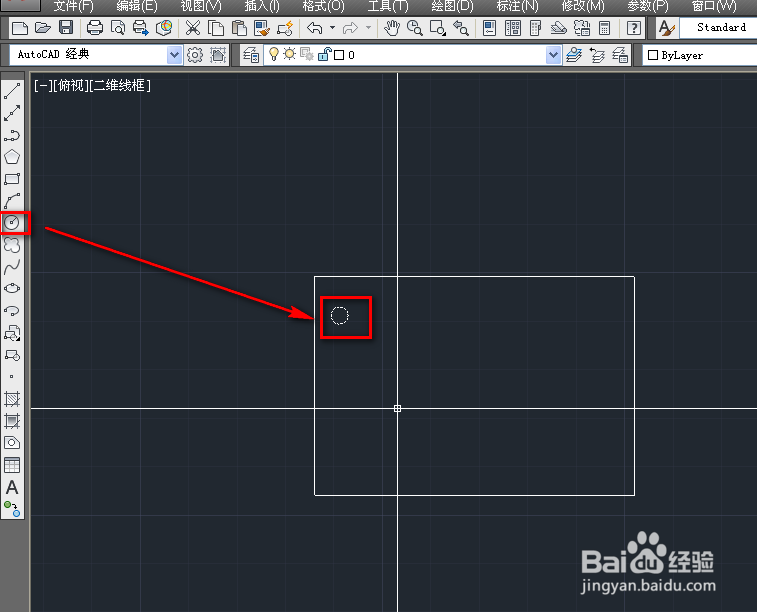The image size is (757, 612).
Task: Toggle viewport freeze icon for layer 0
Action: tap(307, 55)
